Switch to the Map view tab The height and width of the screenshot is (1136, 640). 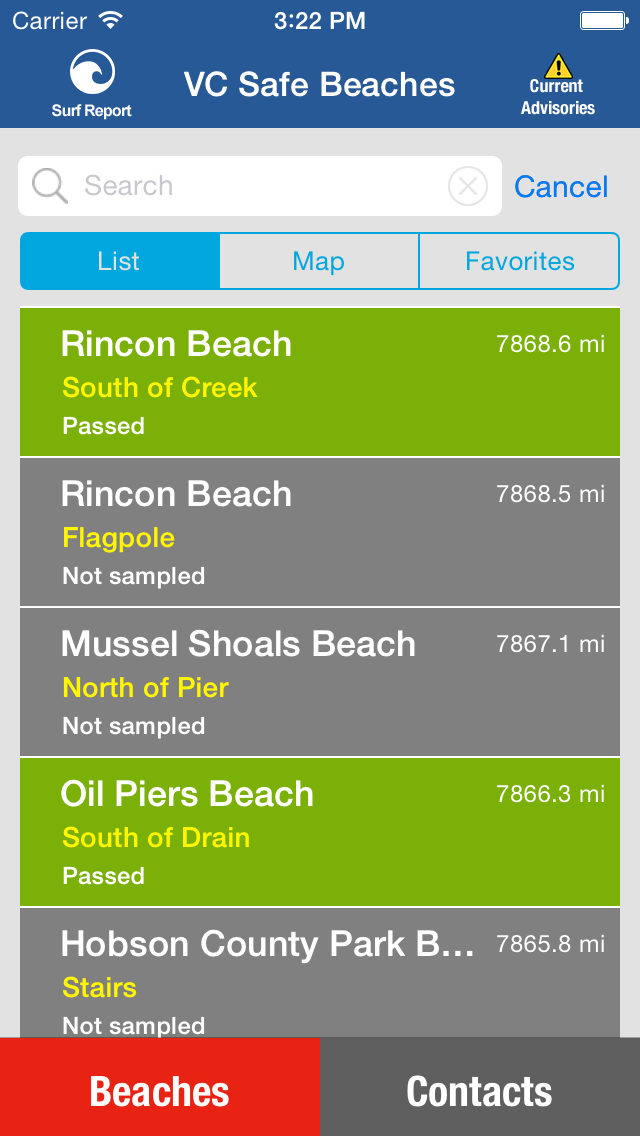[319, 261]
